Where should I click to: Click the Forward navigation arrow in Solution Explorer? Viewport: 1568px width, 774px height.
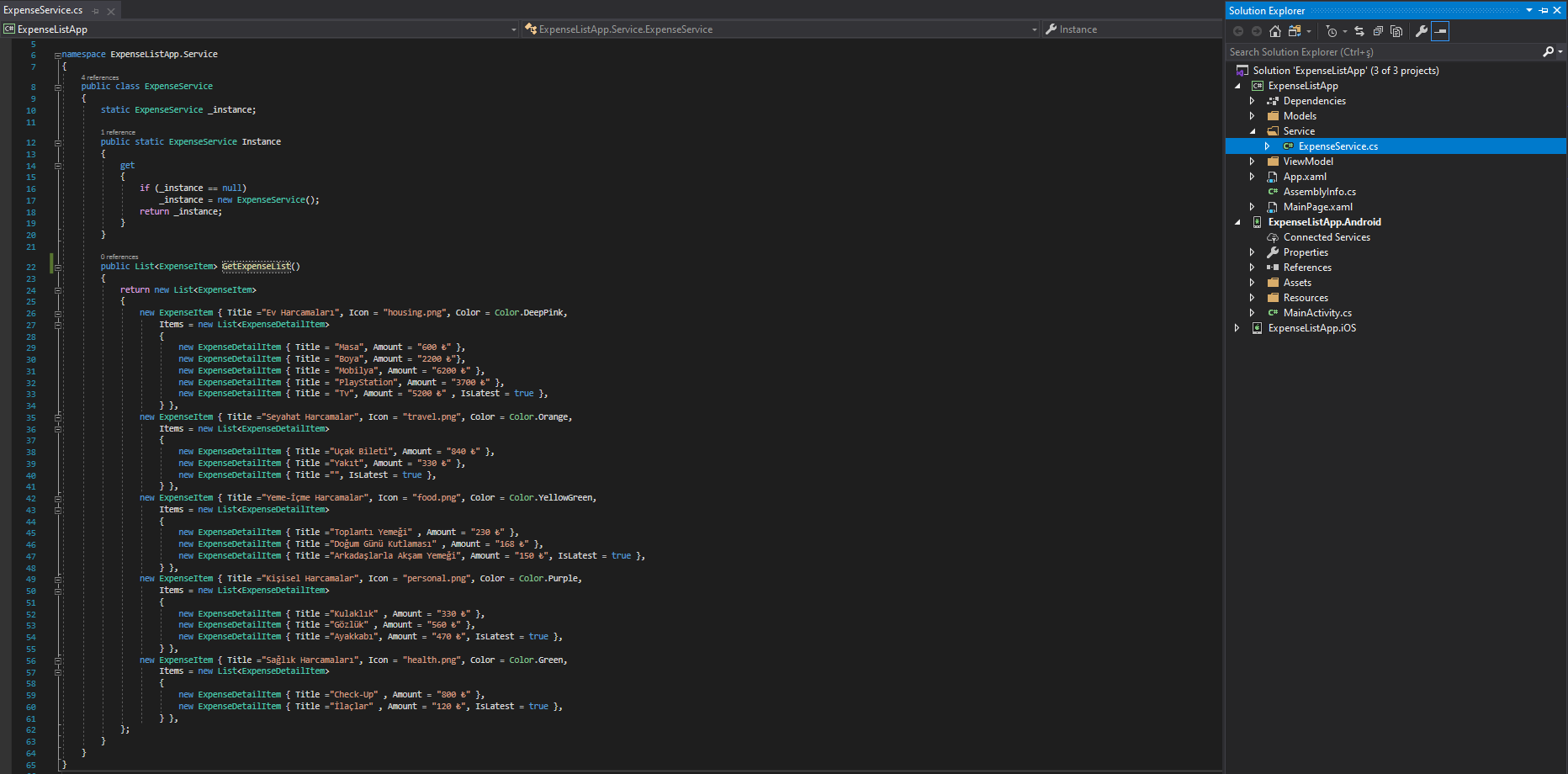coord(1257,32)
